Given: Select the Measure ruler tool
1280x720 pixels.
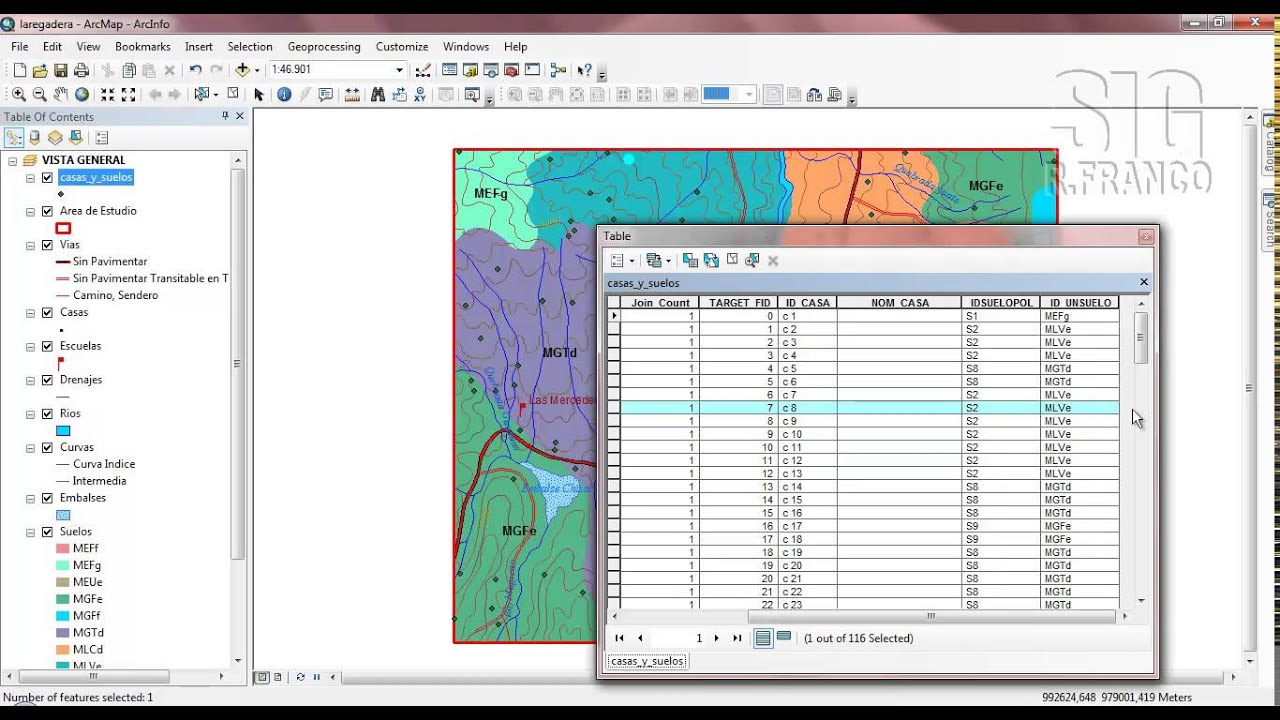Looking at the screenshot, I should pyautogui.click(x=352, y=94).
